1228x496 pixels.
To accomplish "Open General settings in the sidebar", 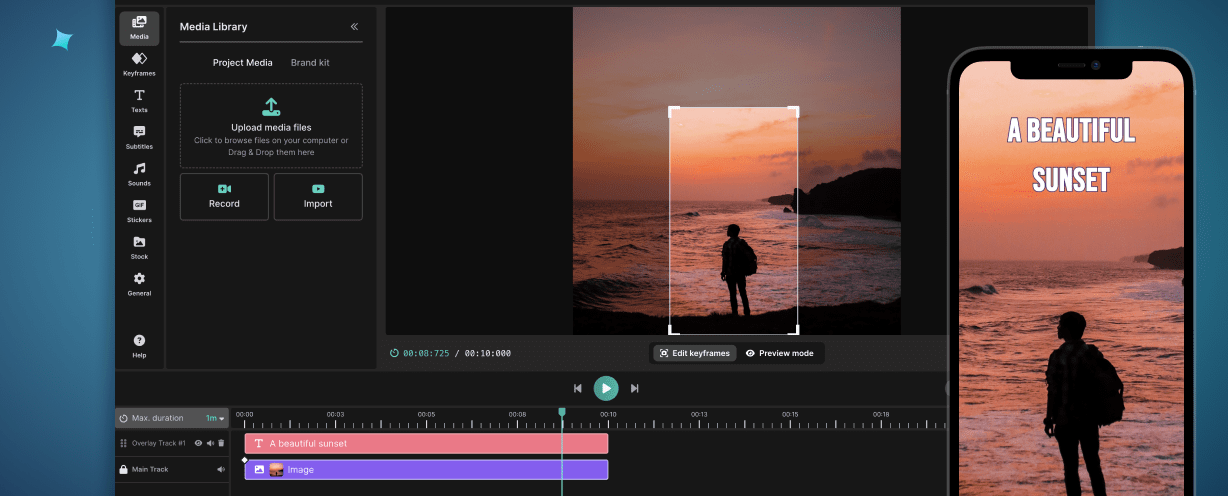I will pyautogui.click(x=139, y=285).
